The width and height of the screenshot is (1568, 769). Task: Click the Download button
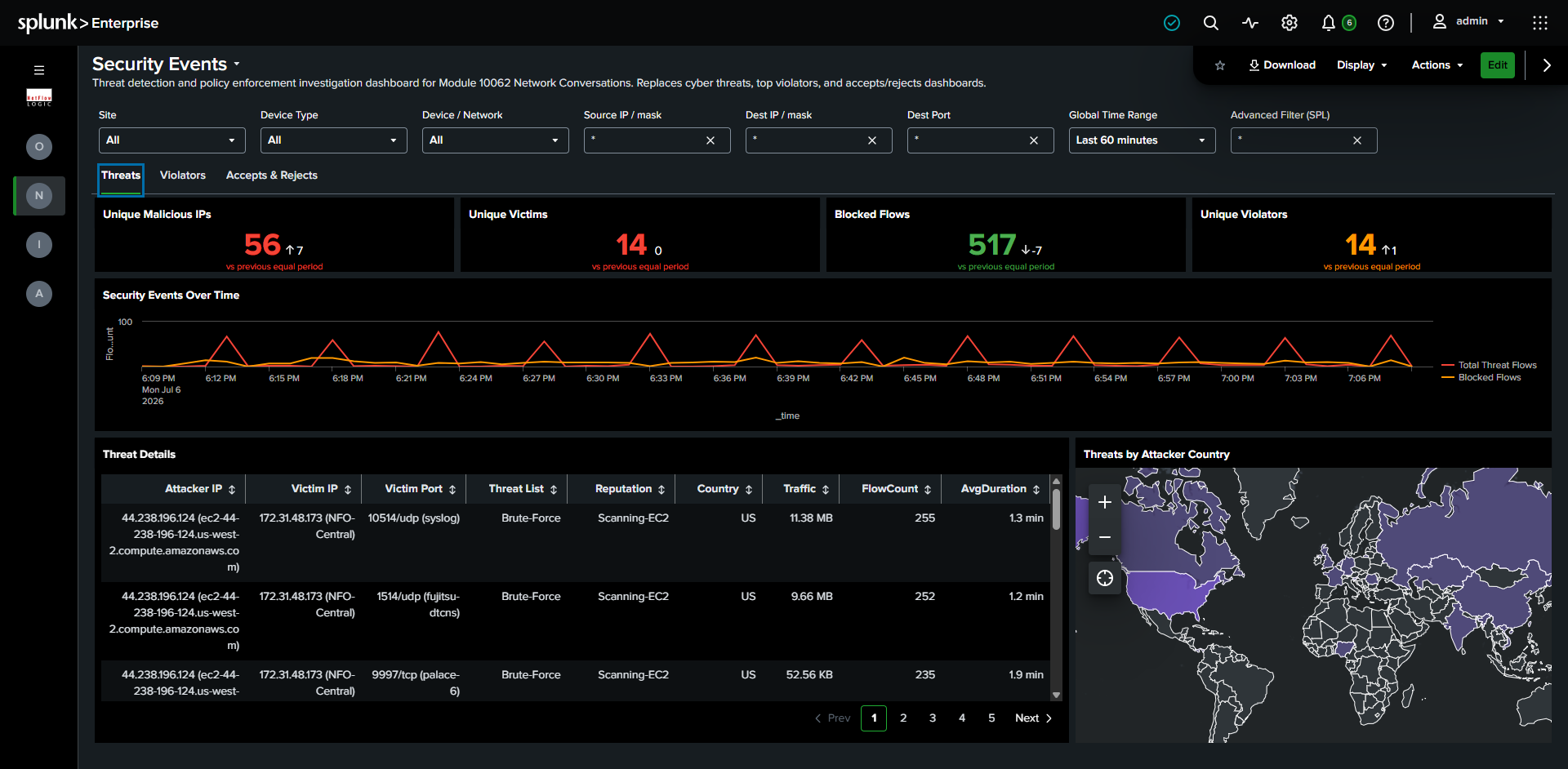(1282, 65)
